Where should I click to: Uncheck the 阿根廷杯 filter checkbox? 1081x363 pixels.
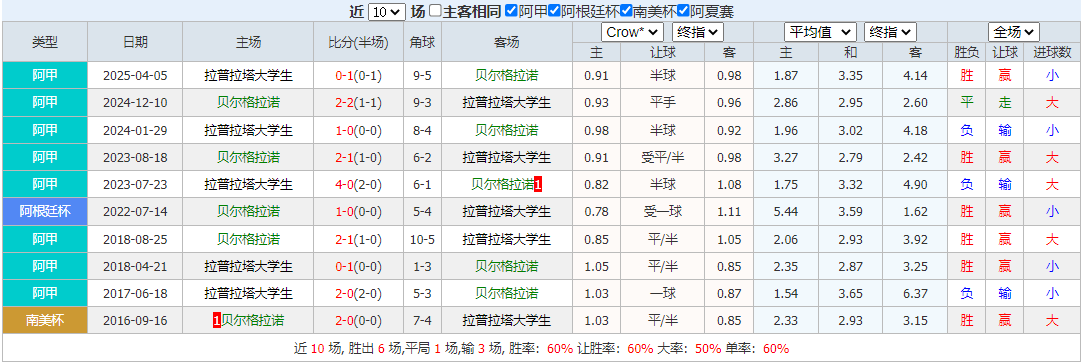[x=554, y=11]
